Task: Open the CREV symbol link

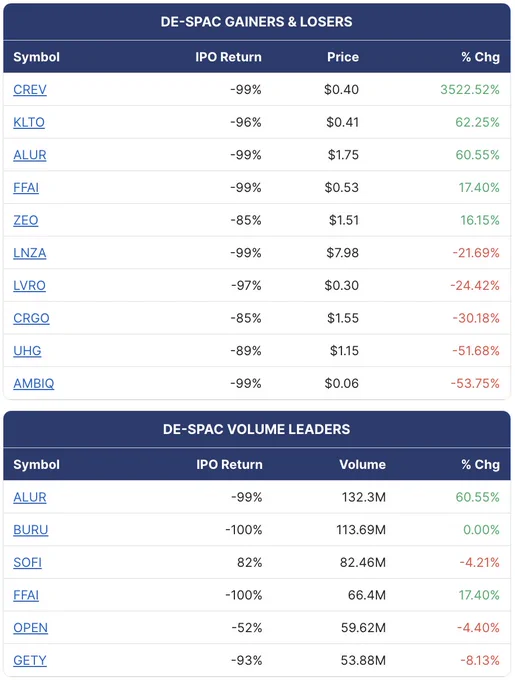Action: (30, 90)
